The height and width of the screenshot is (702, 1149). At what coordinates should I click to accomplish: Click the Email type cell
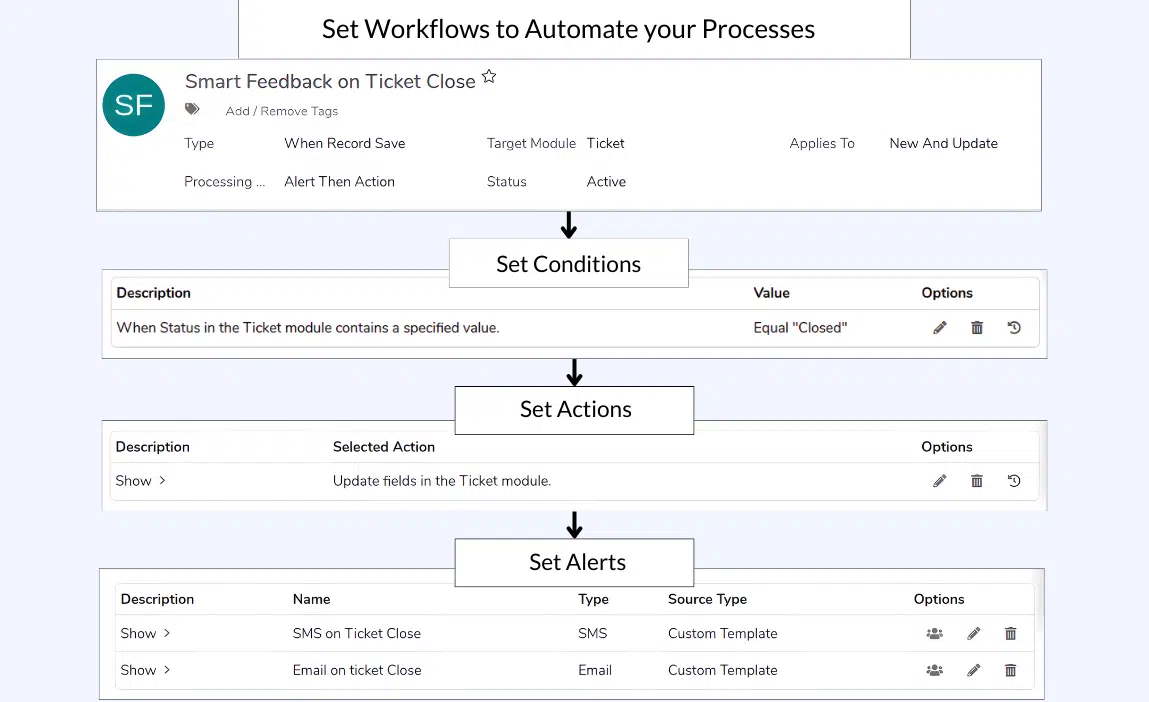tap(595, 670)
